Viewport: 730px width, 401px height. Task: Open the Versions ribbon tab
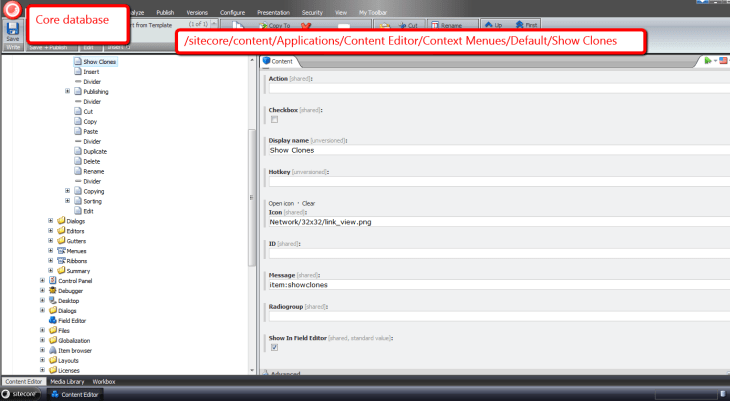(x=197, y=13)
